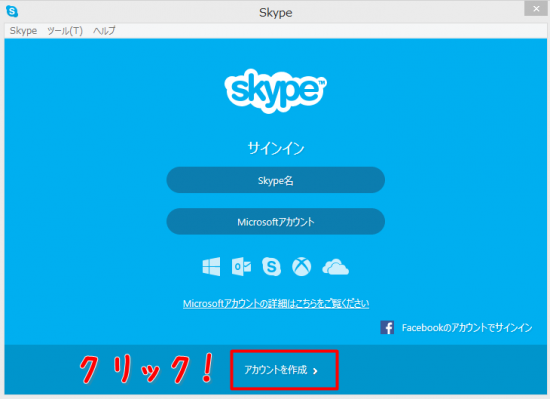The width and height of the screenshot is (550, 399).
Task: Close the Skype window
Action: point(536,9)
